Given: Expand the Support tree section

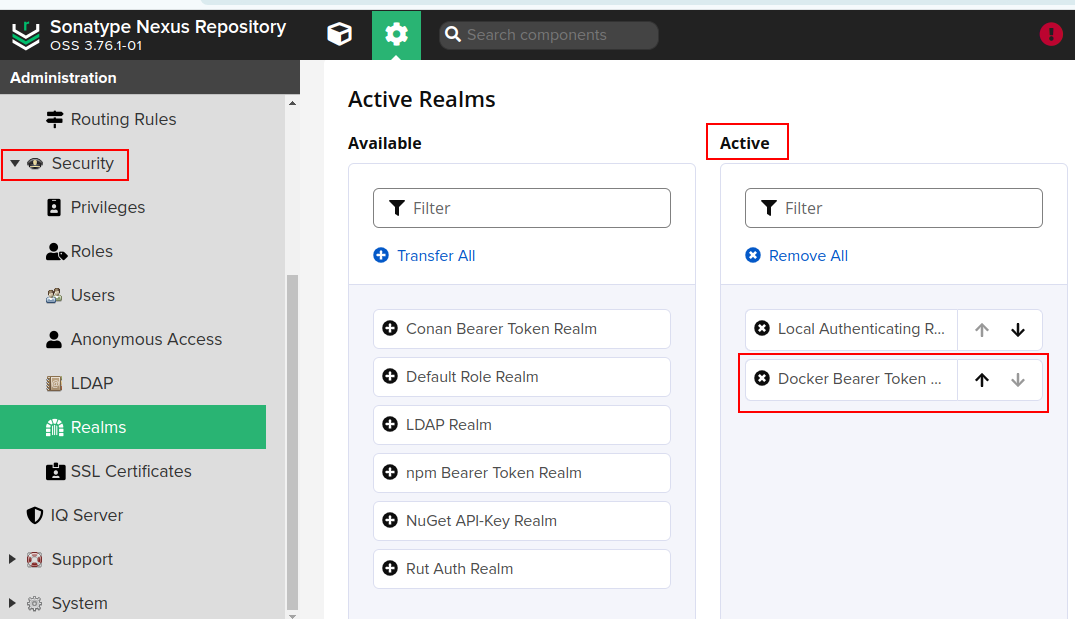Looking at the screenshot, I should [x=13, y=559].
